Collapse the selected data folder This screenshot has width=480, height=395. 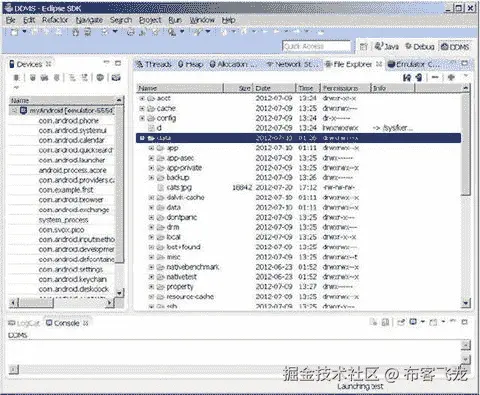click(x=142, y=138)
